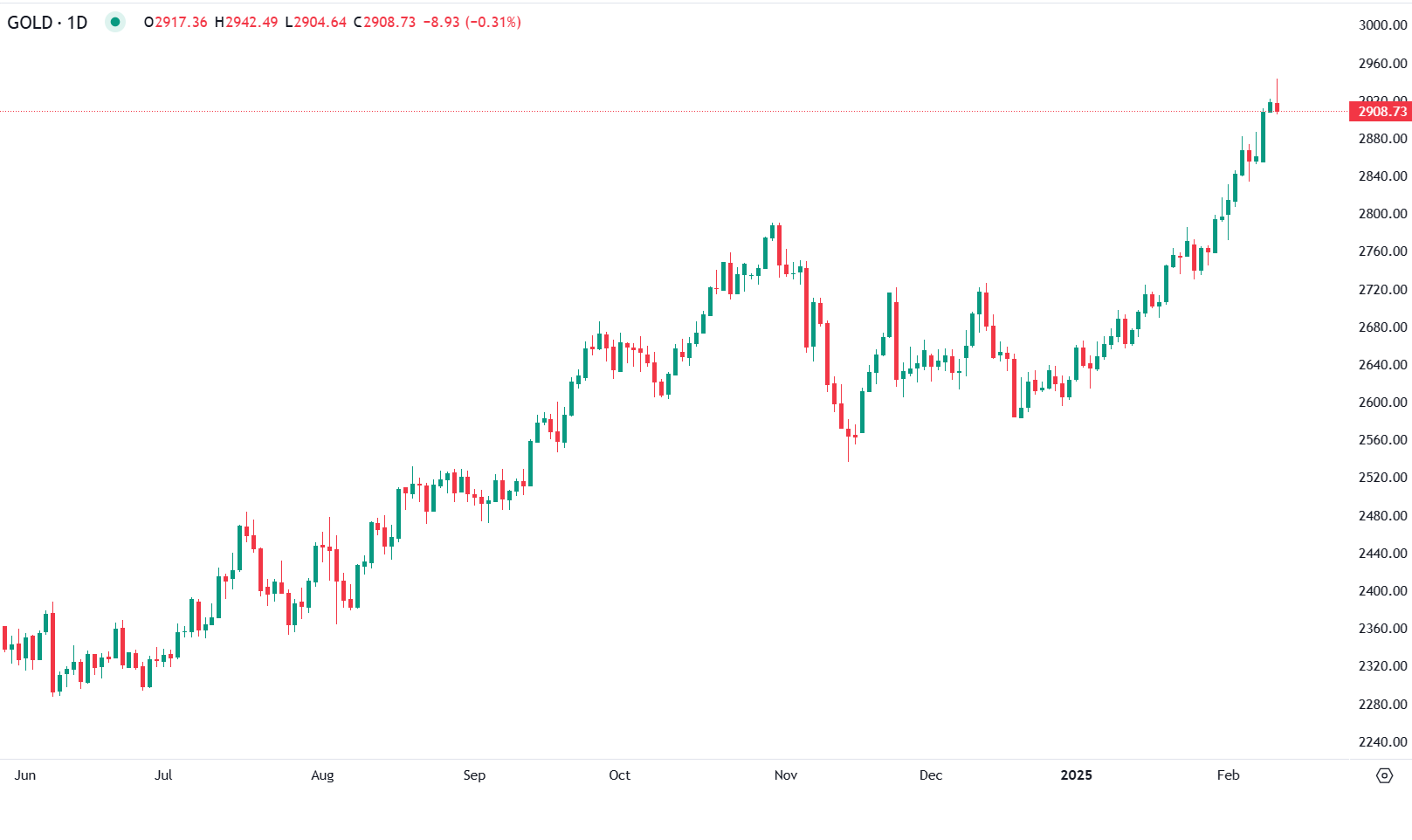This screenshot has width=1412, height=840.
Task: Click the Dec label on time axis
Action: click(x=931, y=775)
